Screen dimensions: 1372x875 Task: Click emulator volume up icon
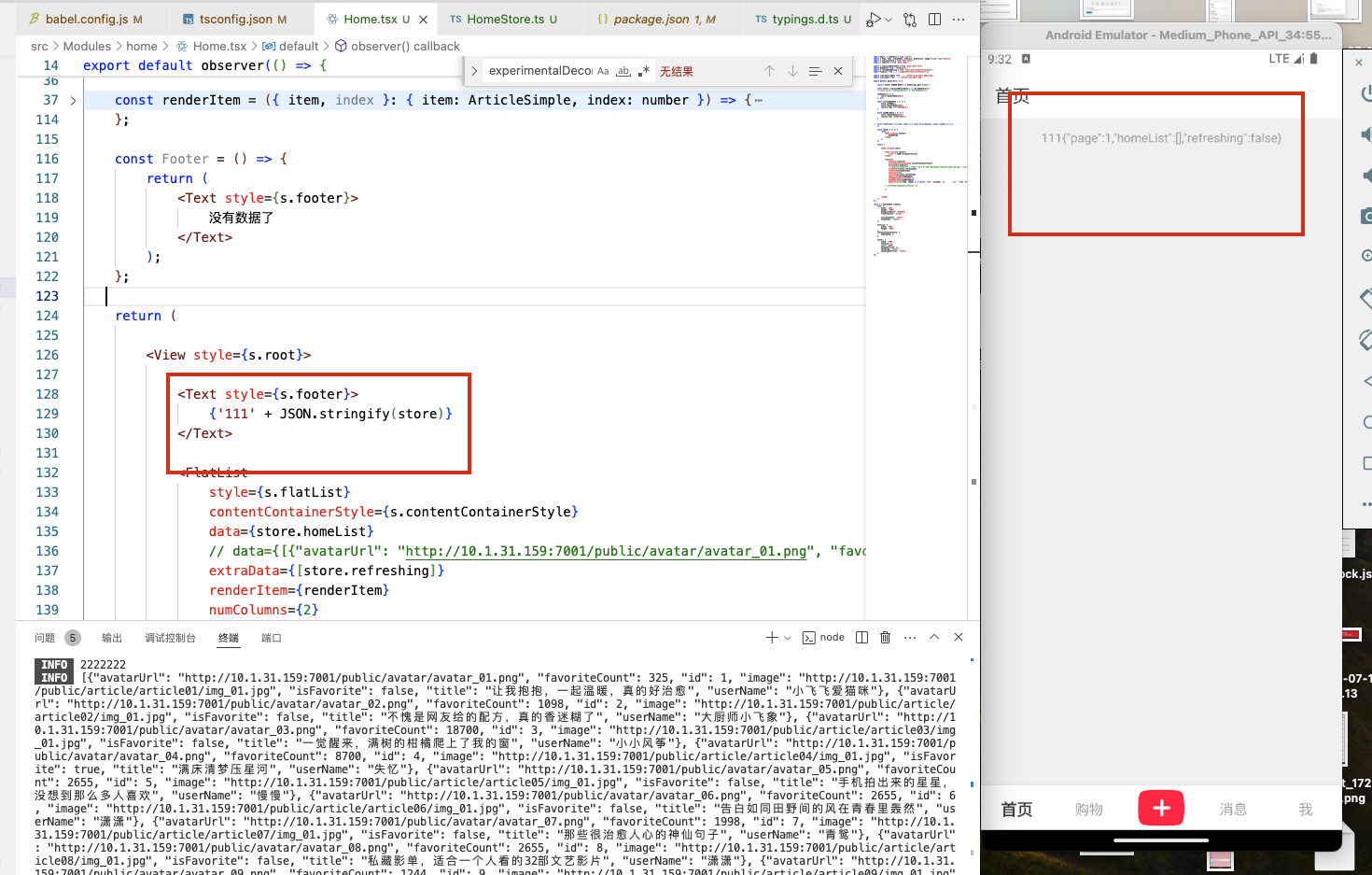point(1366,134)
